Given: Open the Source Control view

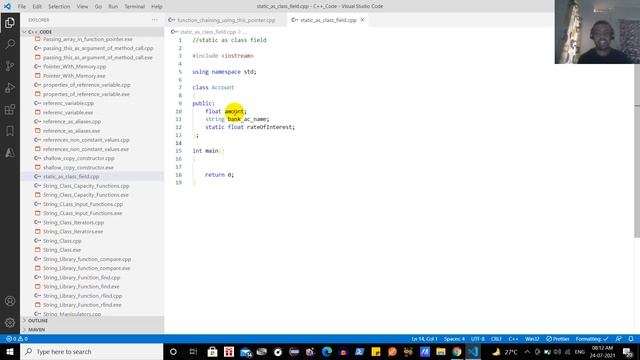Looking at the screenshot, I should tap(10, 66).
